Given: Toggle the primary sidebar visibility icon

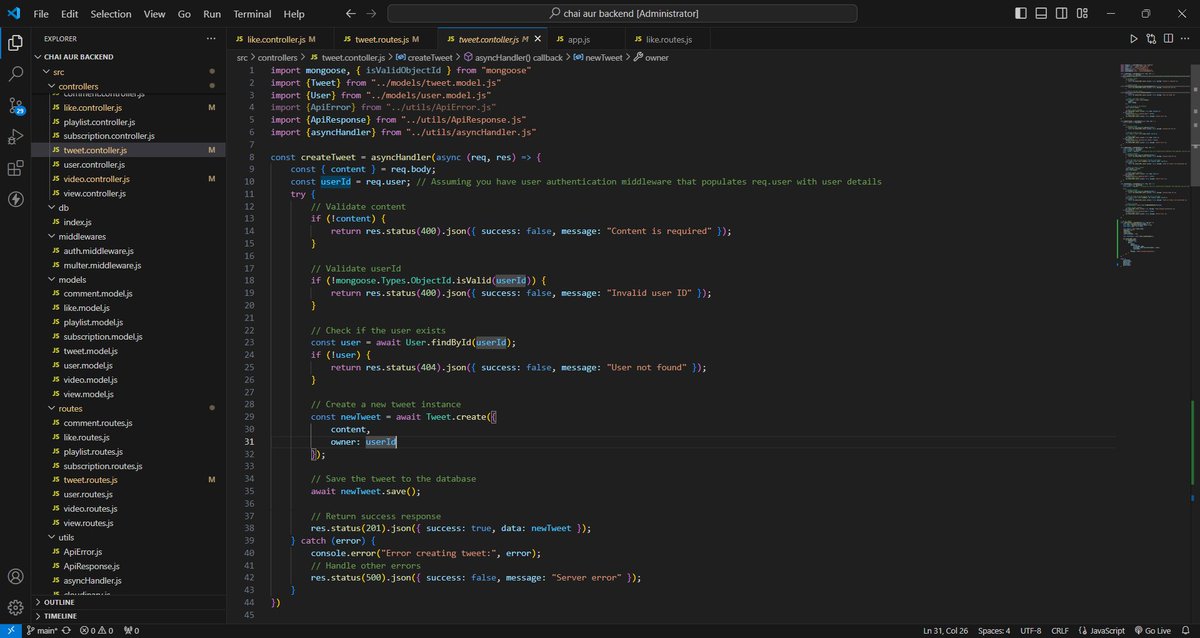Looking at the screenshot, I should pos(1019,13).
